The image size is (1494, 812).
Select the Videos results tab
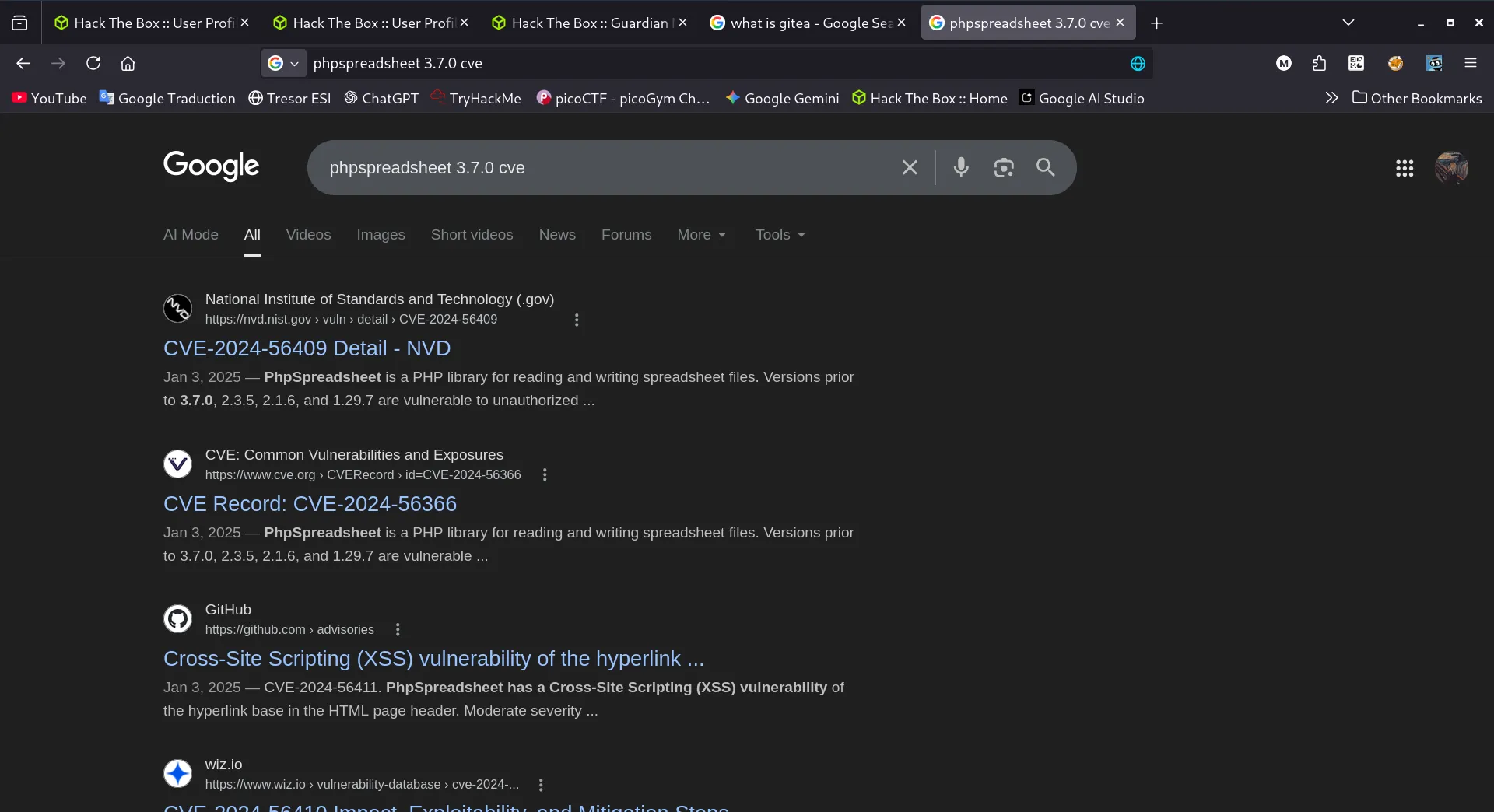click(x=308, y=235)
